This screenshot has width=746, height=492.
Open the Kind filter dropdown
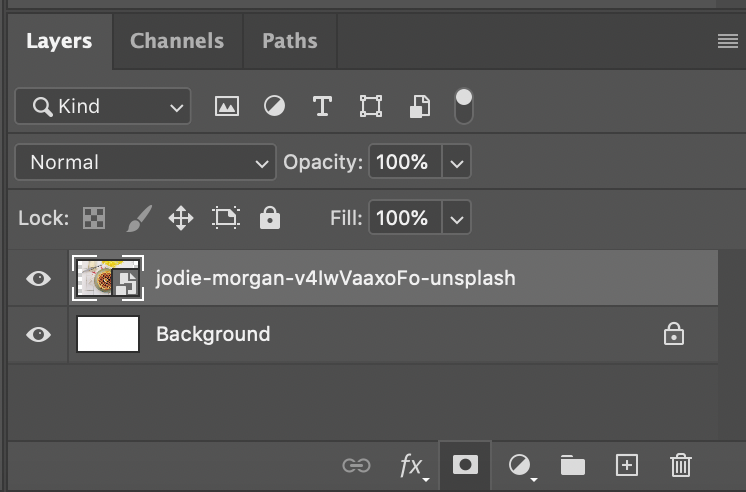coord(102,106)
